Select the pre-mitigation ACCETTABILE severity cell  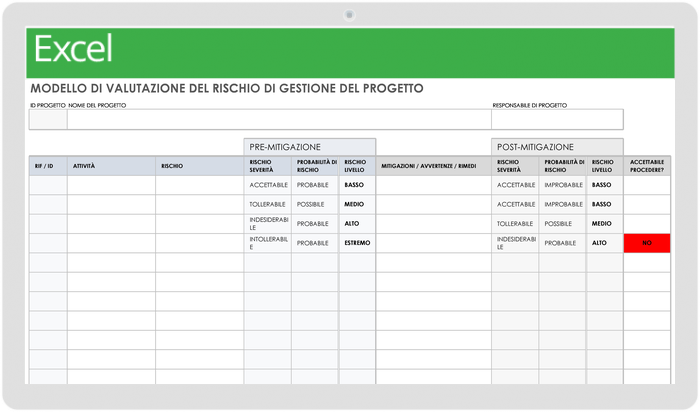267,185
